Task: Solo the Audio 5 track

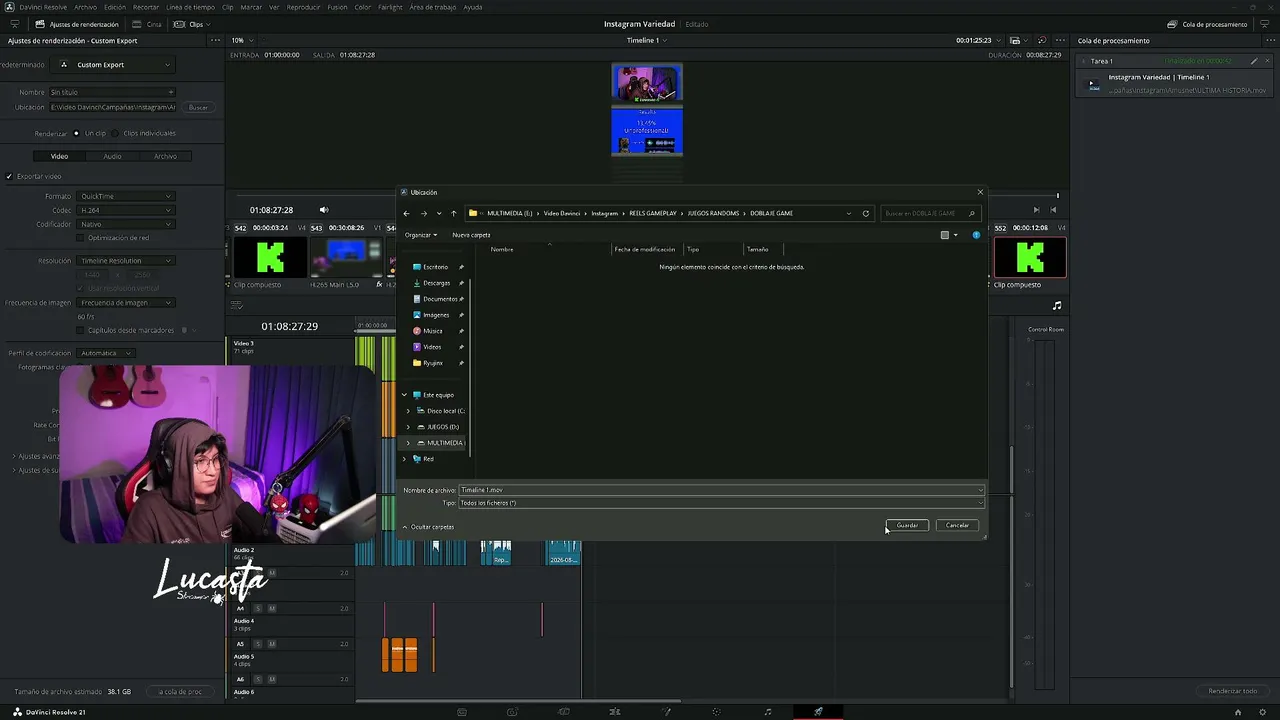Action: 257,644
